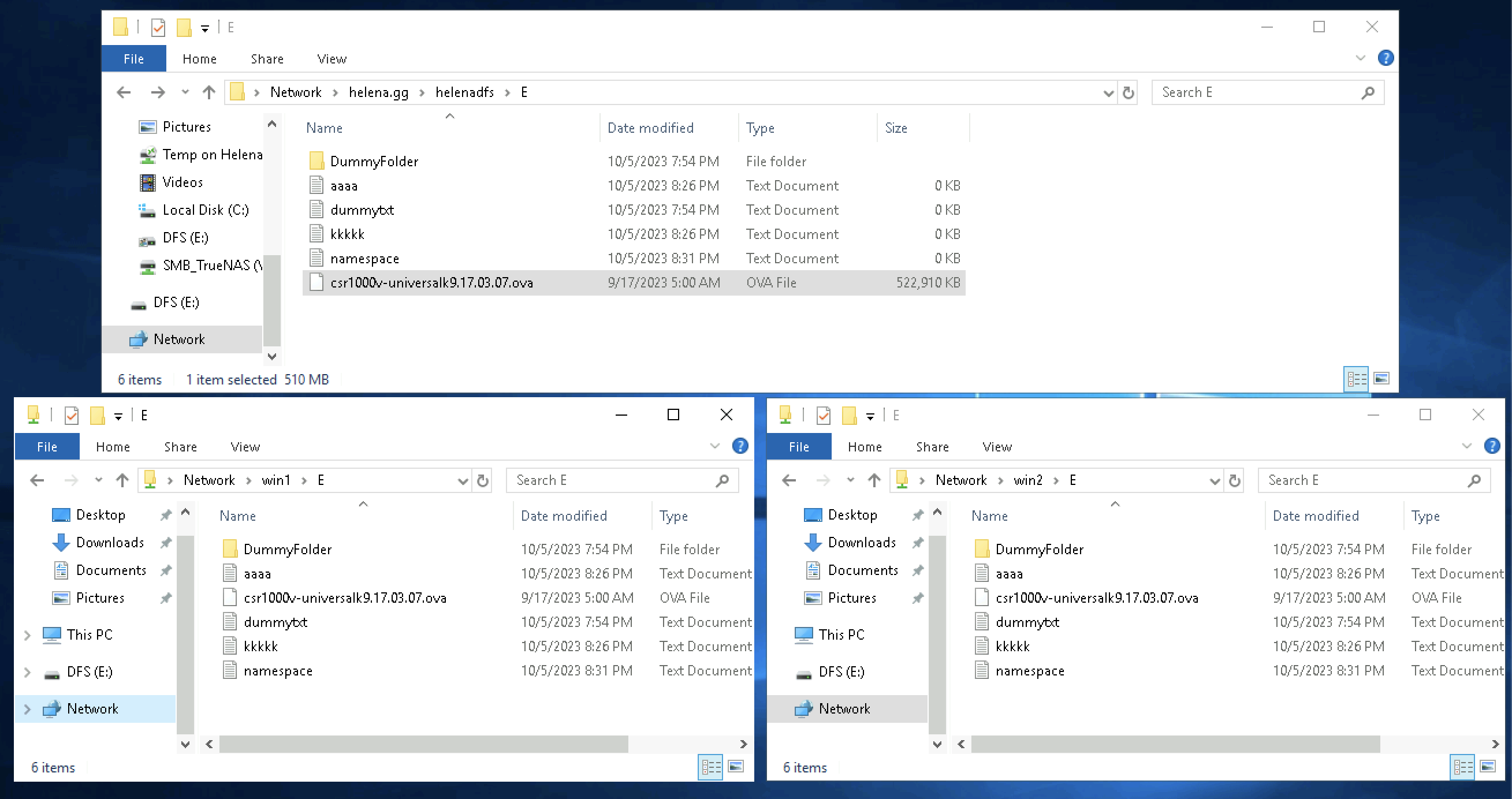
Task: Sort by Date modified column in win1 window
Action: point(564,516)
